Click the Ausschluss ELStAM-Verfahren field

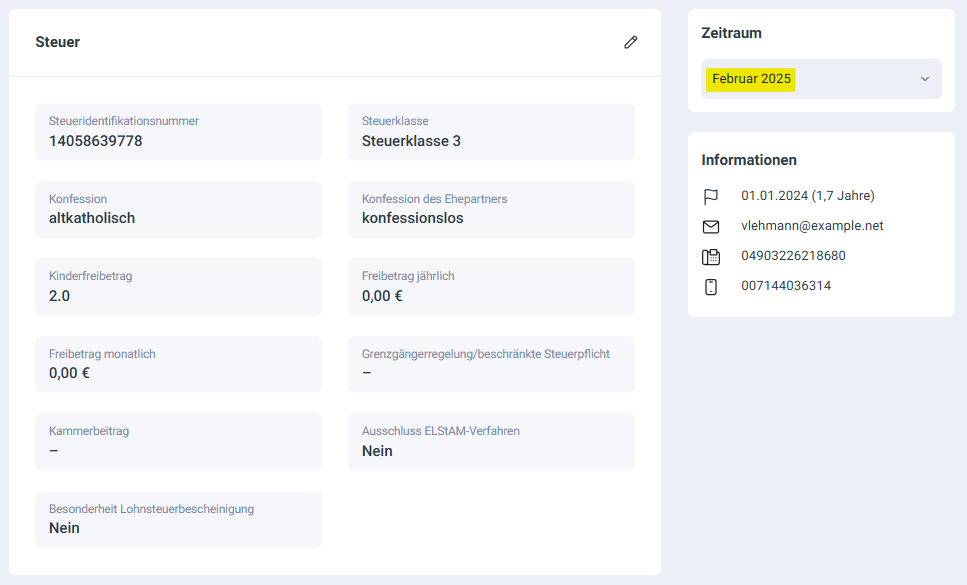(x=491, y=442)
